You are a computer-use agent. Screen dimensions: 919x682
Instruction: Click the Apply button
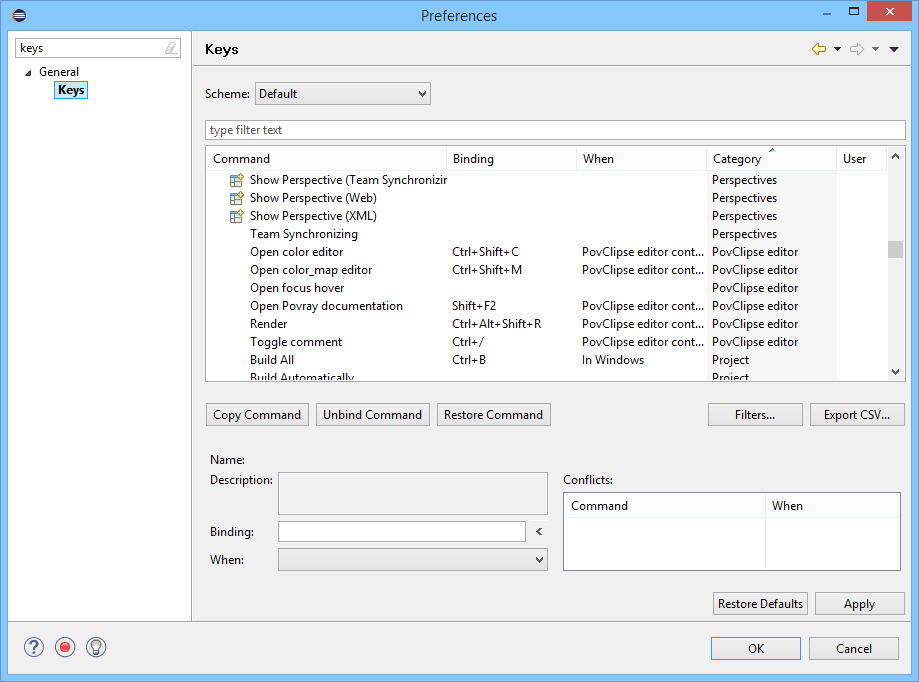(859, 603)
